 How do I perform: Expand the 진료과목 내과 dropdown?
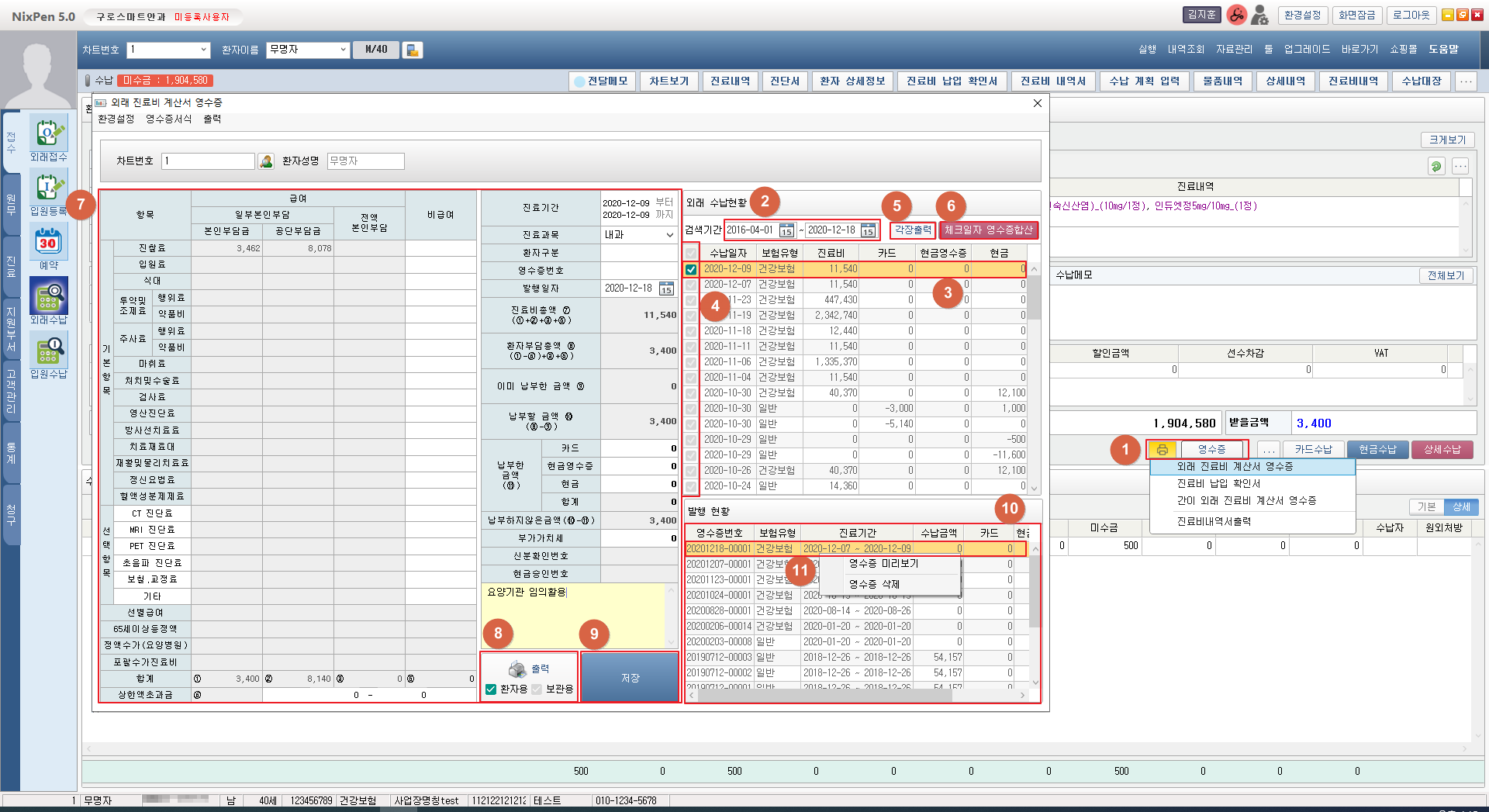coord(669,235)
